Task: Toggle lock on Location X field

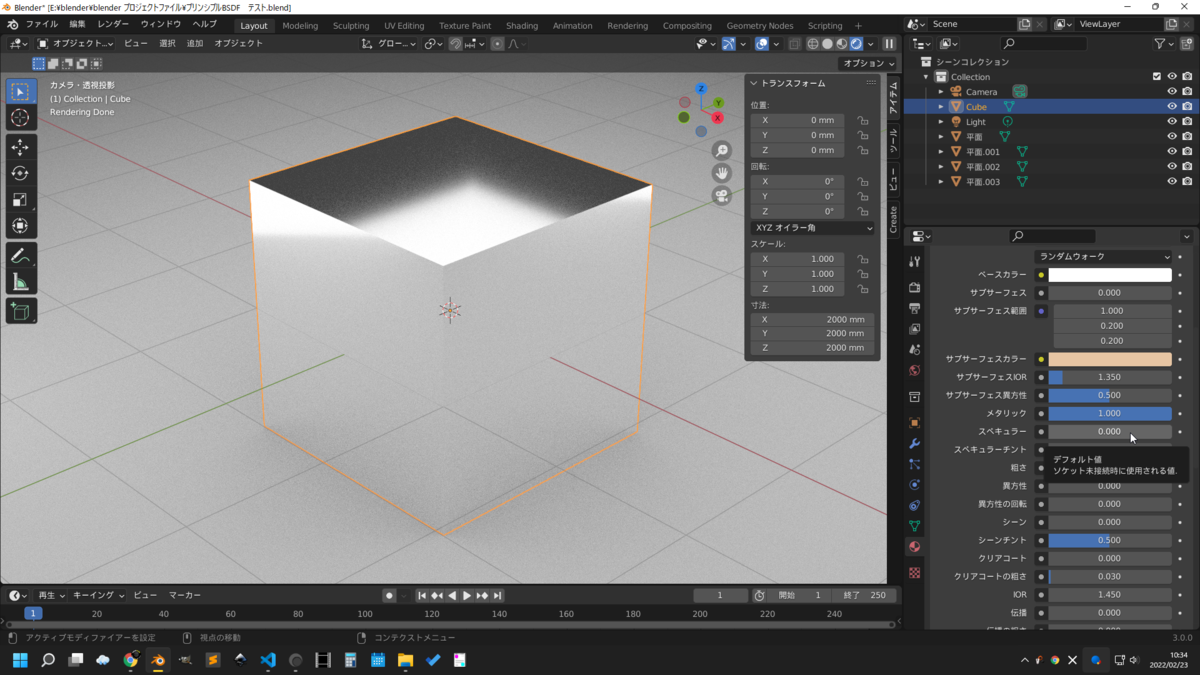Action: [x=862, y=120]
